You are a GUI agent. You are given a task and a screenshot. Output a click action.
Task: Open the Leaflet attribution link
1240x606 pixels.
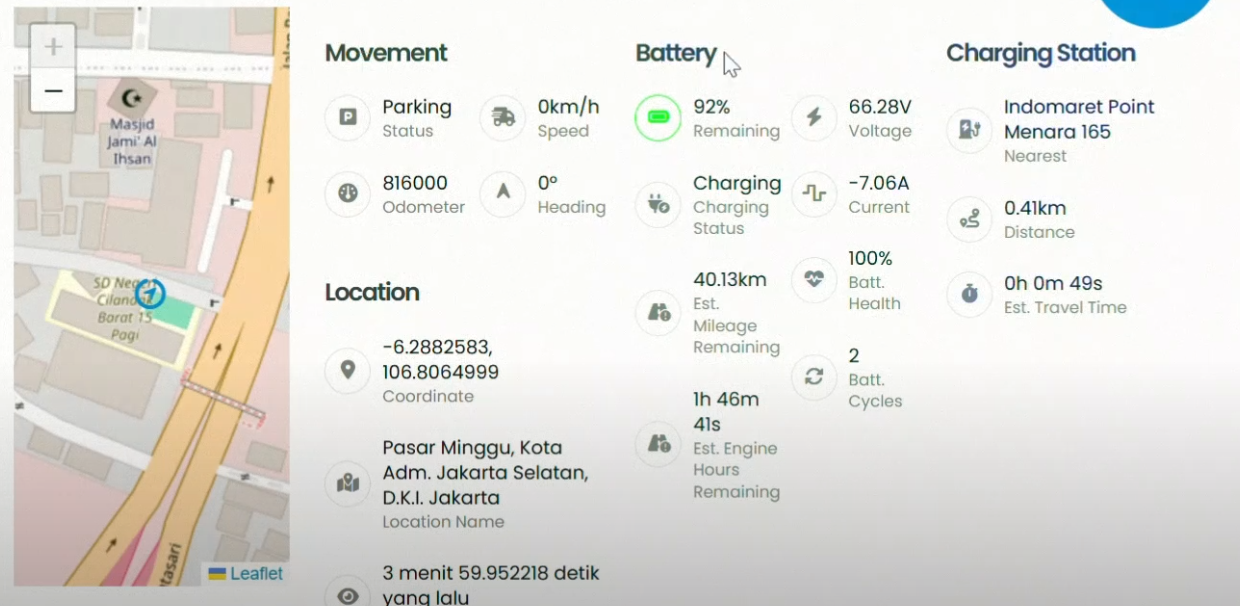click(246, 574)
